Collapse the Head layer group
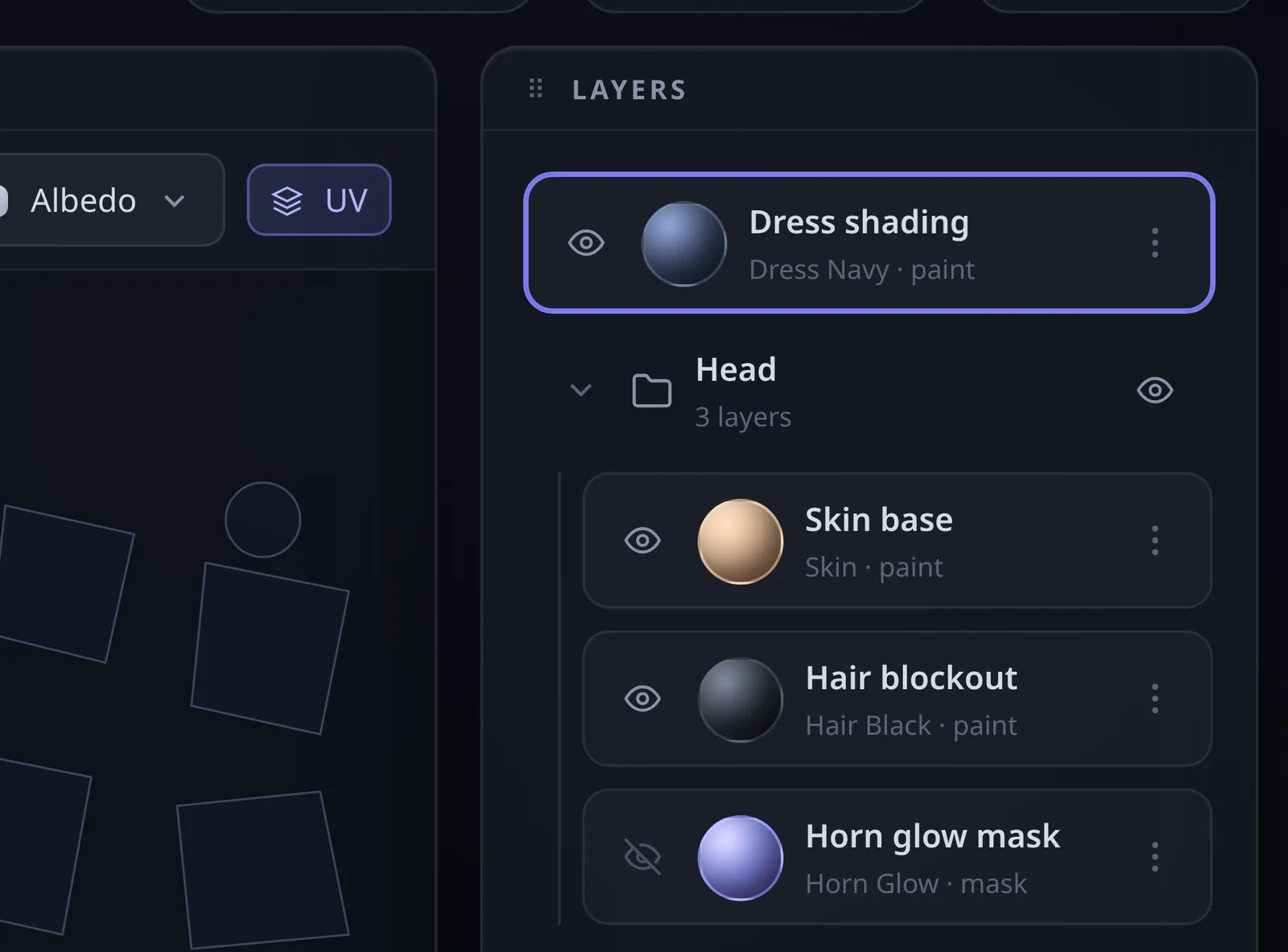This screenshot has width=1288, height=952. point(580,390)
